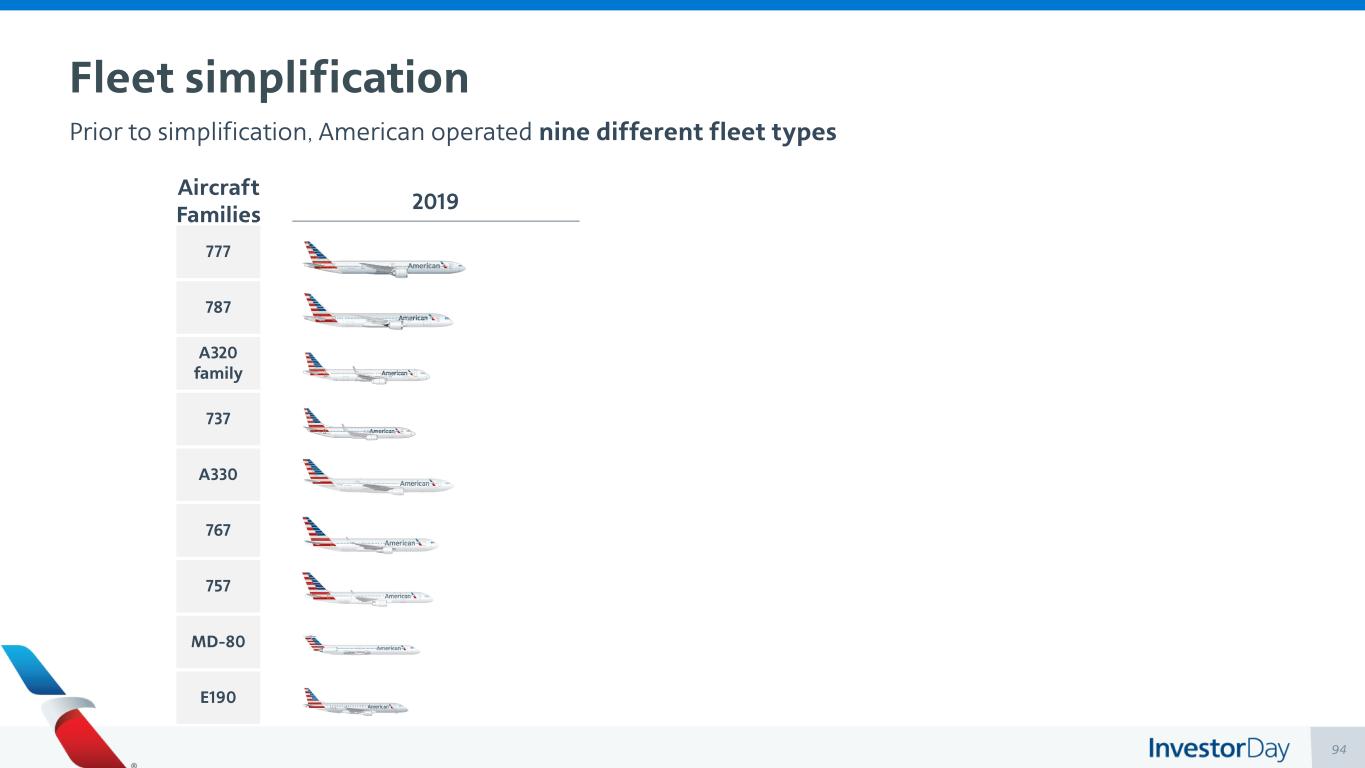Viewport: 1365px width, 768px height.
Task: Select the 'nine different fleet types' bold text
Action: pyautogui.click(x=687, y=132)
